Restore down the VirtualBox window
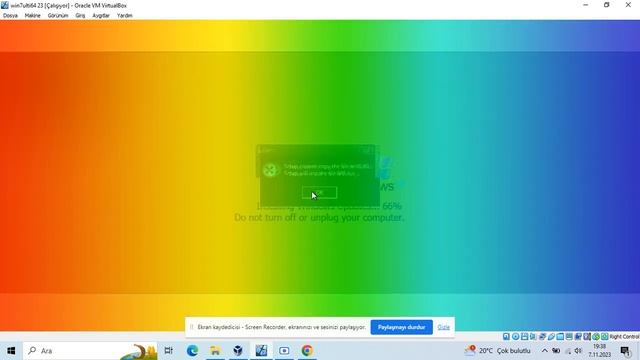Screen dimensions: 640x360 click(607, 5)
